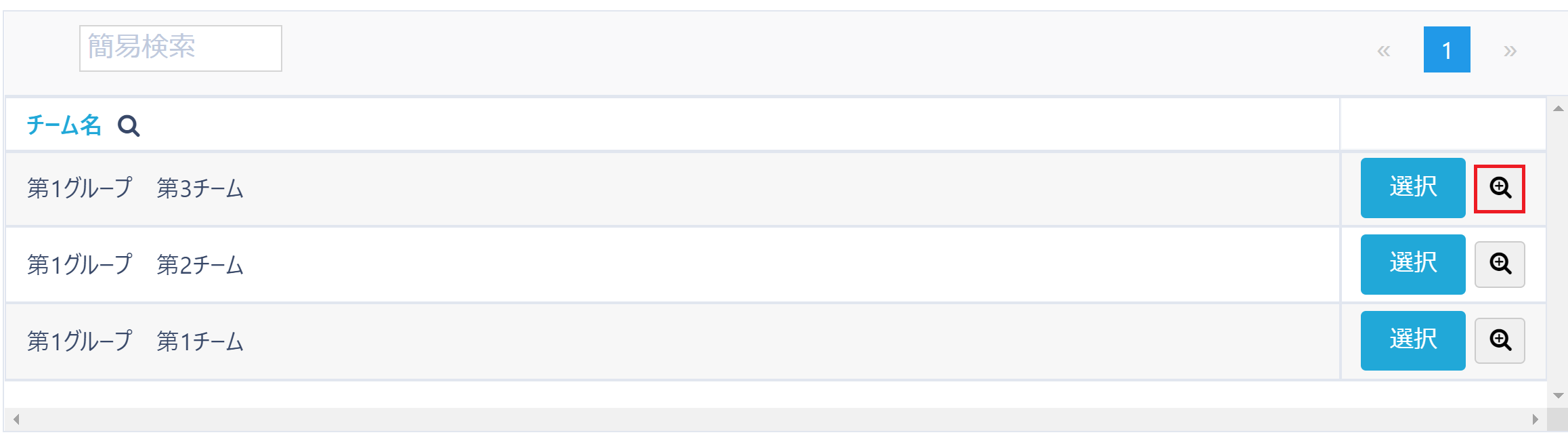Click the 第1グループ 第1チーム row text
1568x439 pixels.
pos(135,341)
